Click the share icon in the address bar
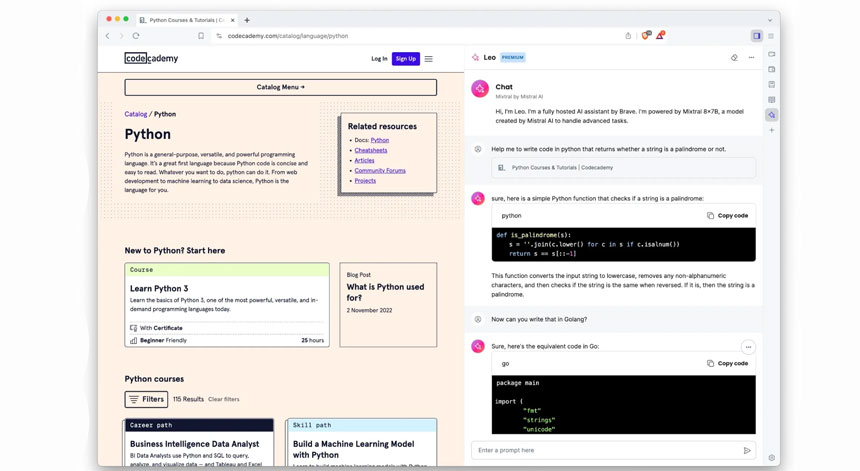860x471 pixels. [x=628, y=36]
